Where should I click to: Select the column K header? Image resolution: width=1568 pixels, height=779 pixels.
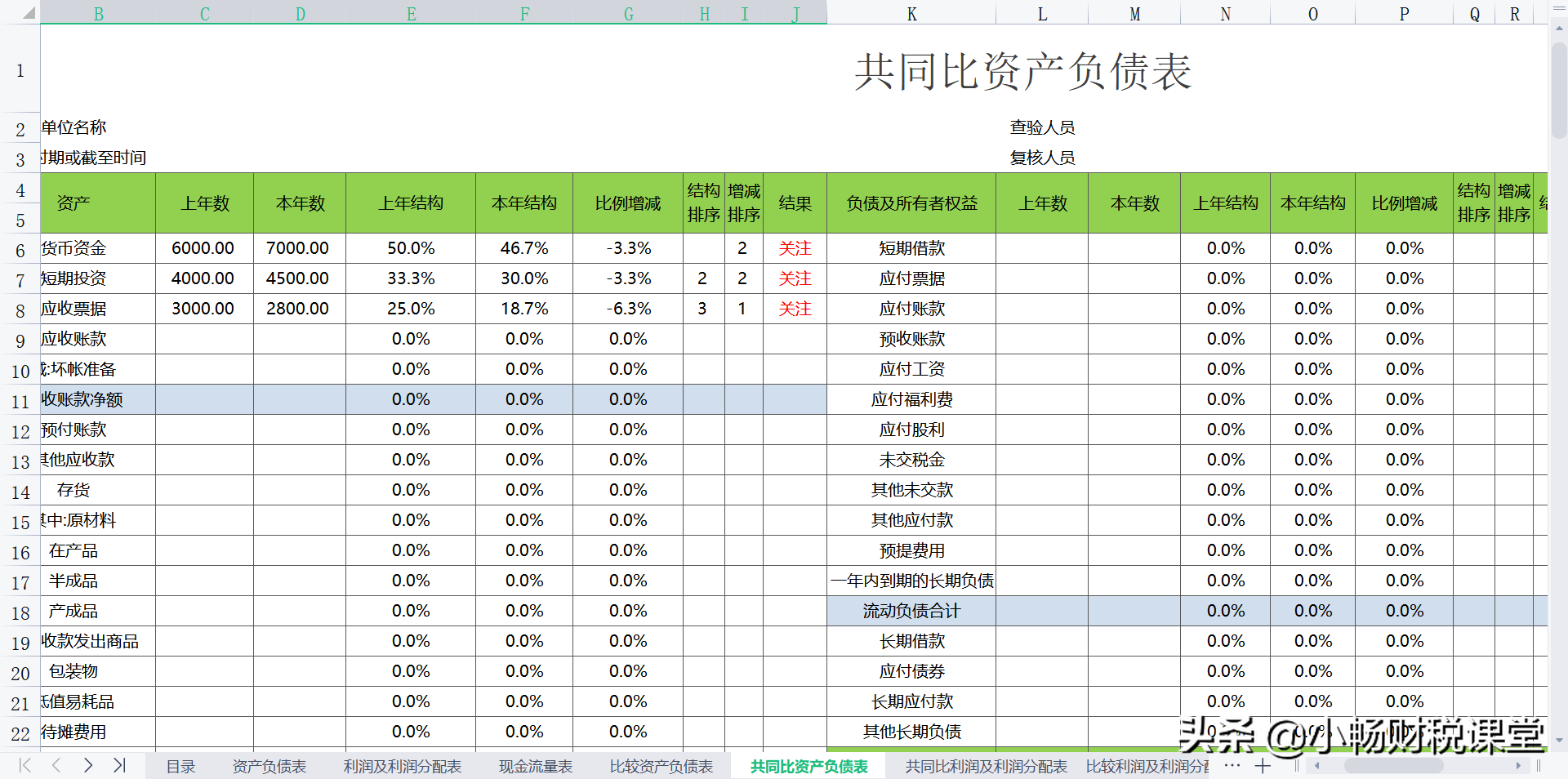[911, 13]
